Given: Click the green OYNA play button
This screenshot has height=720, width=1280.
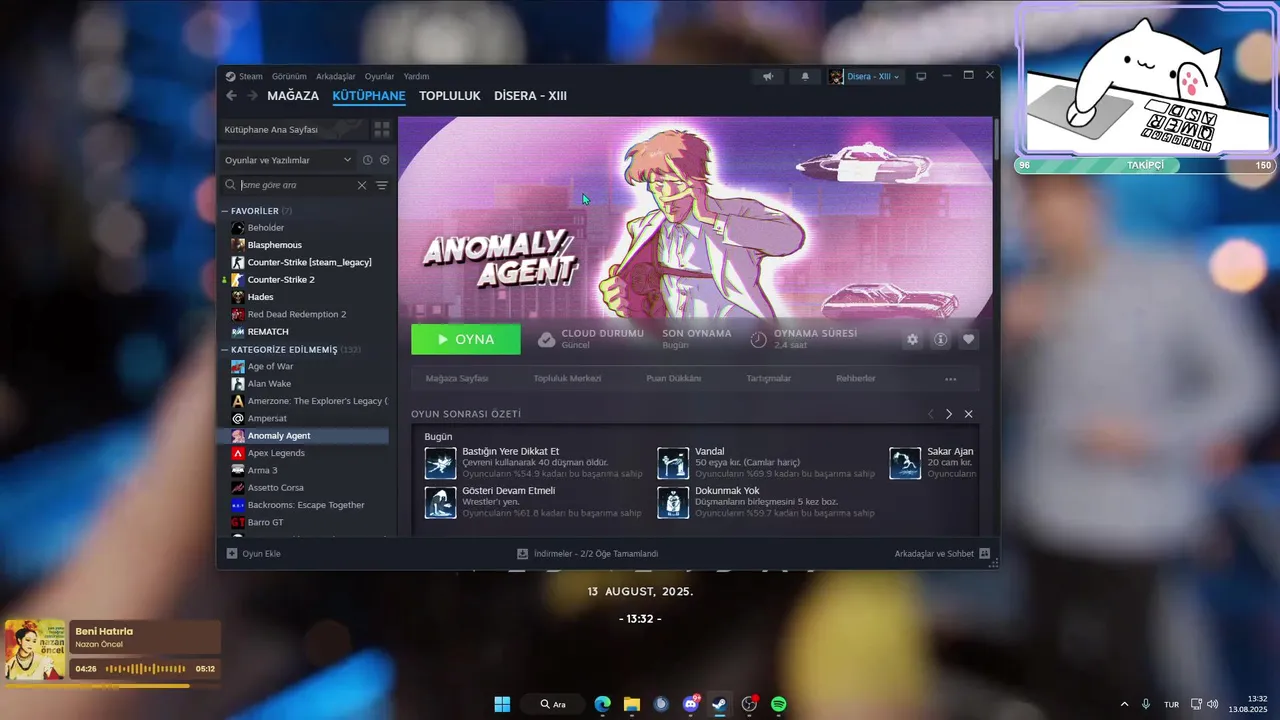Looking at the screenshot, I should click(x=466, y=339).
